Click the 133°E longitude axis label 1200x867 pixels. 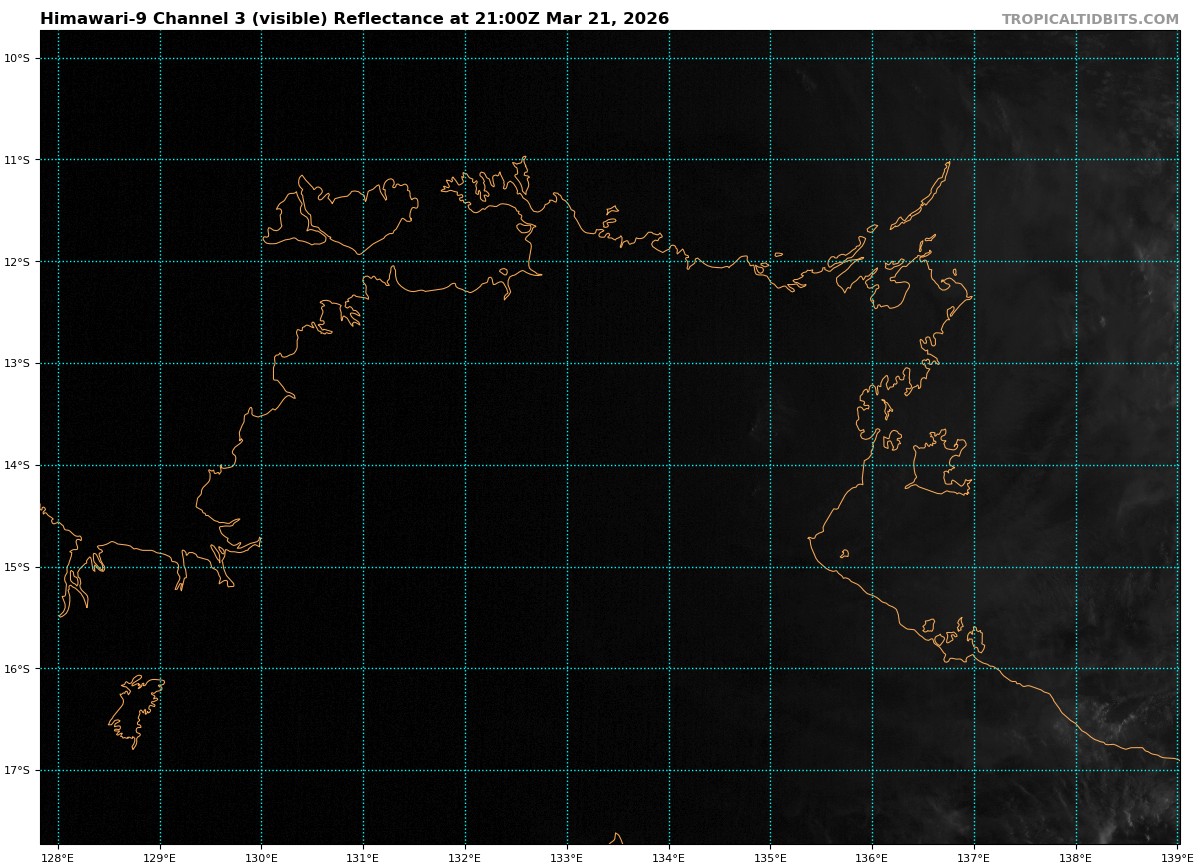(x=567, y=857)
